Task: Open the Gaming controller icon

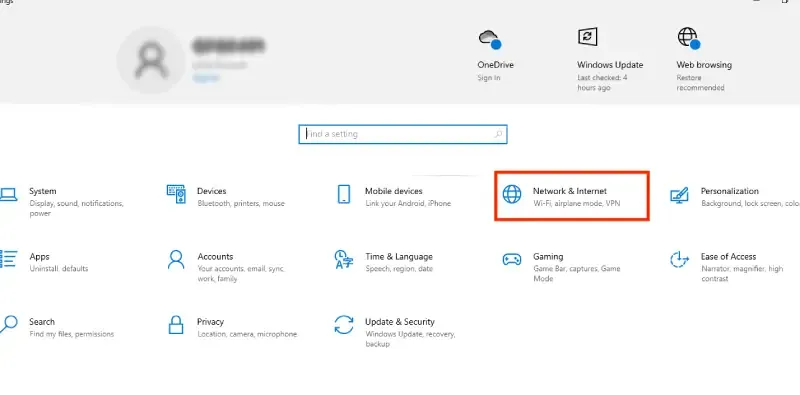Action: pyautogui.click(x=512, y=259)
